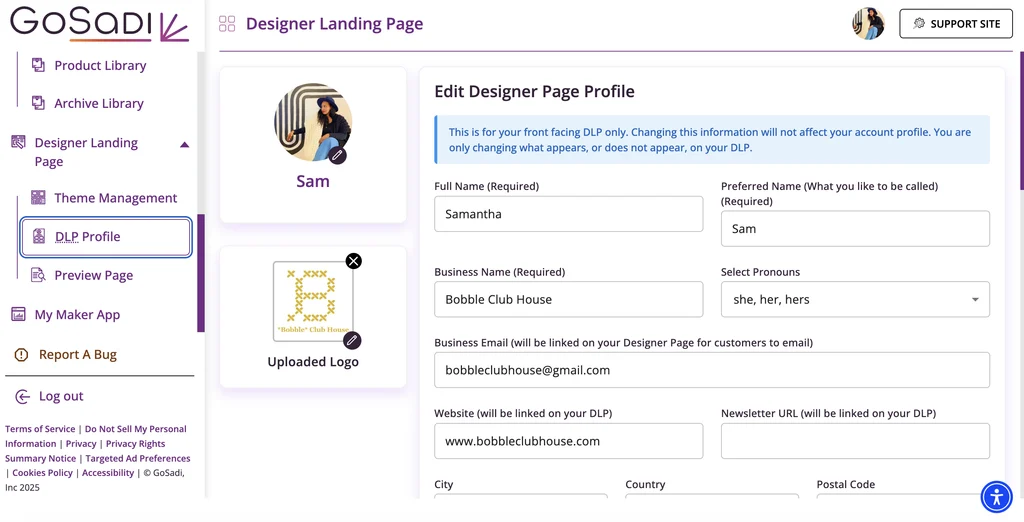
Task: Click the Log out arrow icon
Action: tap(22, 396)
